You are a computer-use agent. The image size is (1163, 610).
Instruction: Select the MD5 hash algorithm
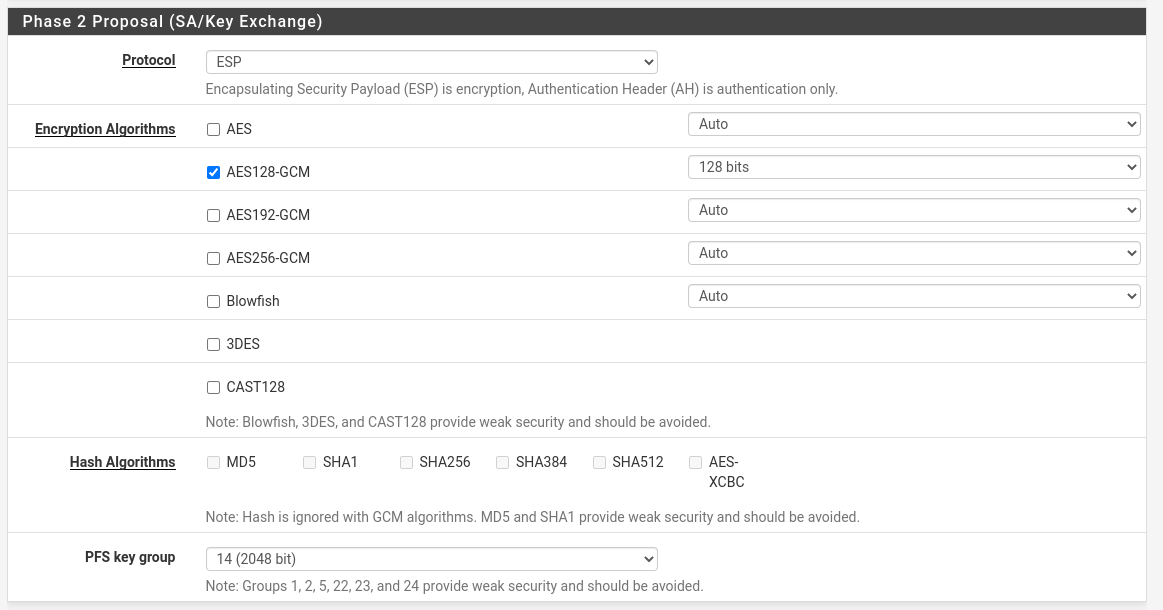click(213, 462)
